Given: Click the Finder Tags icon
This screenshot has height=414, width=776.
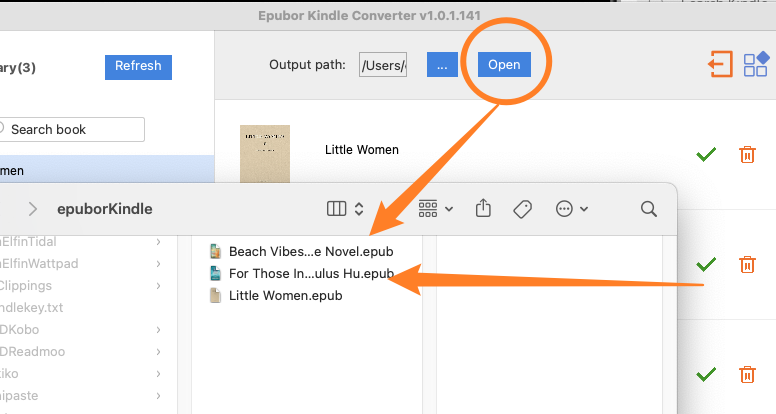Looking at the screenshot, I should [522, 209].
